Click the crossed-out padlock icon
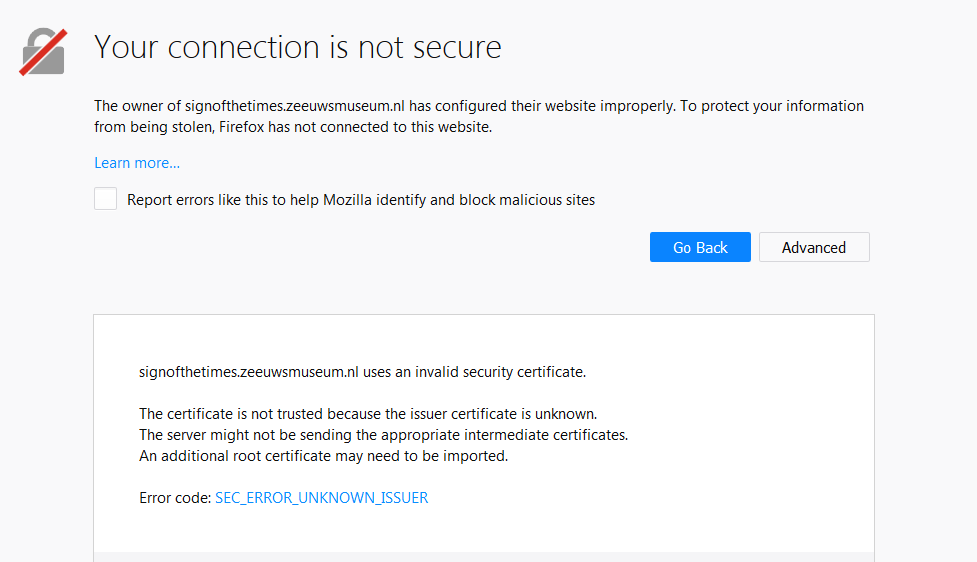This screenshot has height=562, width=977. pyautogui.click(x=43, y=51)
